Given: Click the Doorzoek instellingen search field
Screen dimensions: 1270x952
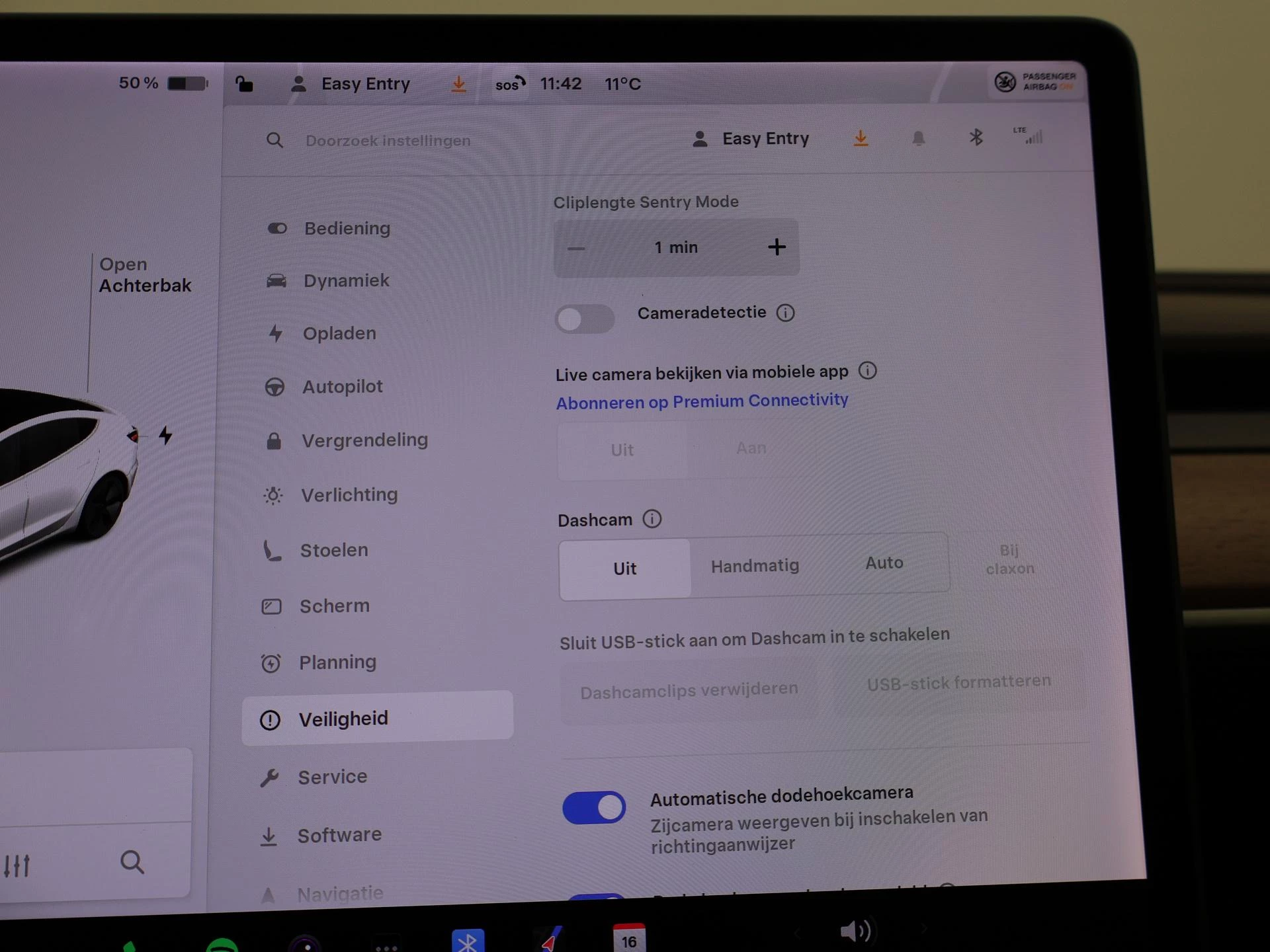Looking at the screenshot, I should [x=388, y=141].
